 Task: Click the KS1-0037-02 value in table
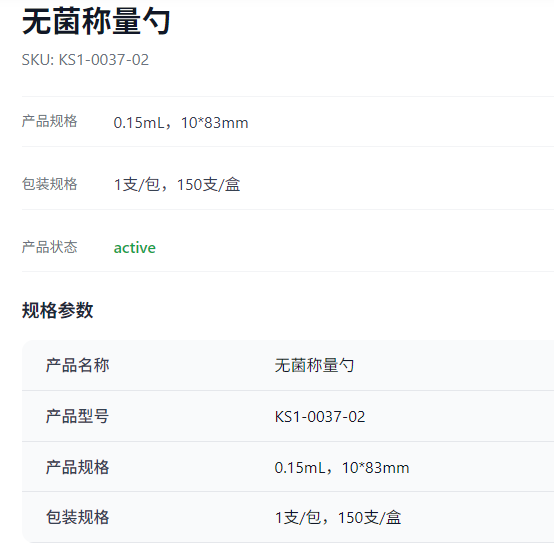(x=320, y=417)
